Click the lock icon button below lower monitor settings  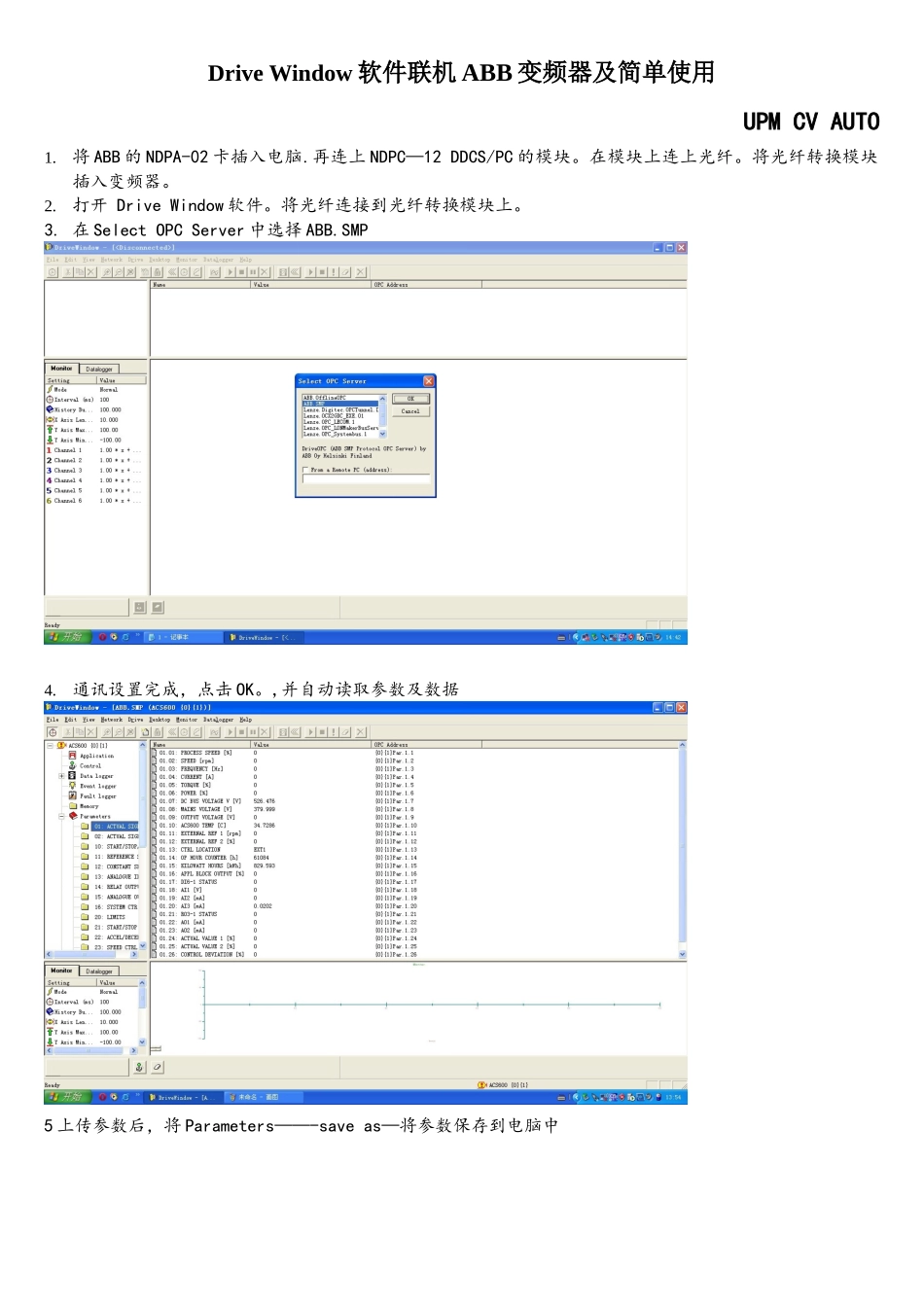click(139, 1067)
